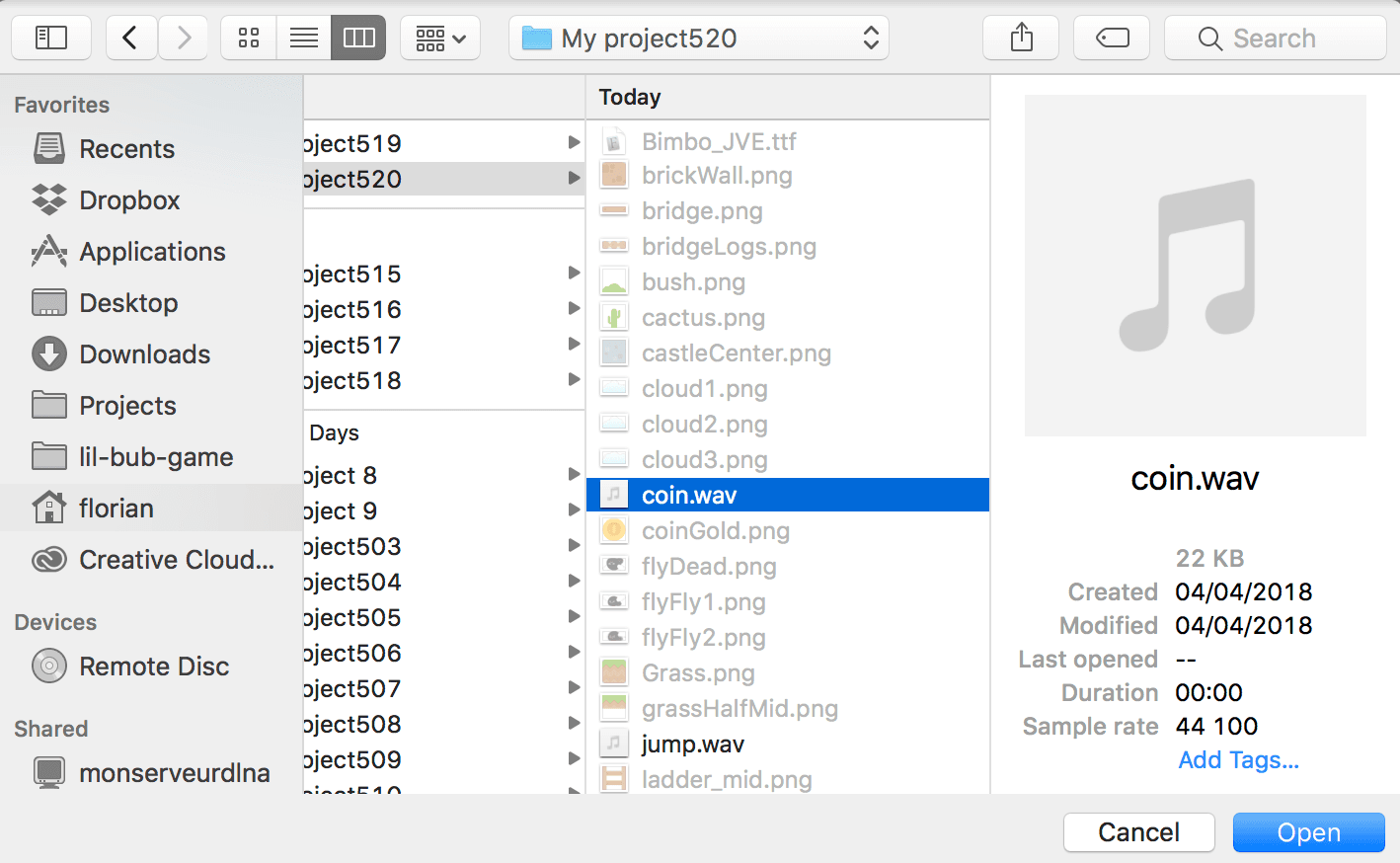1400x863 pixels.
Task: Expand the ject519 folder arrow
Action: tap(574, 143)
